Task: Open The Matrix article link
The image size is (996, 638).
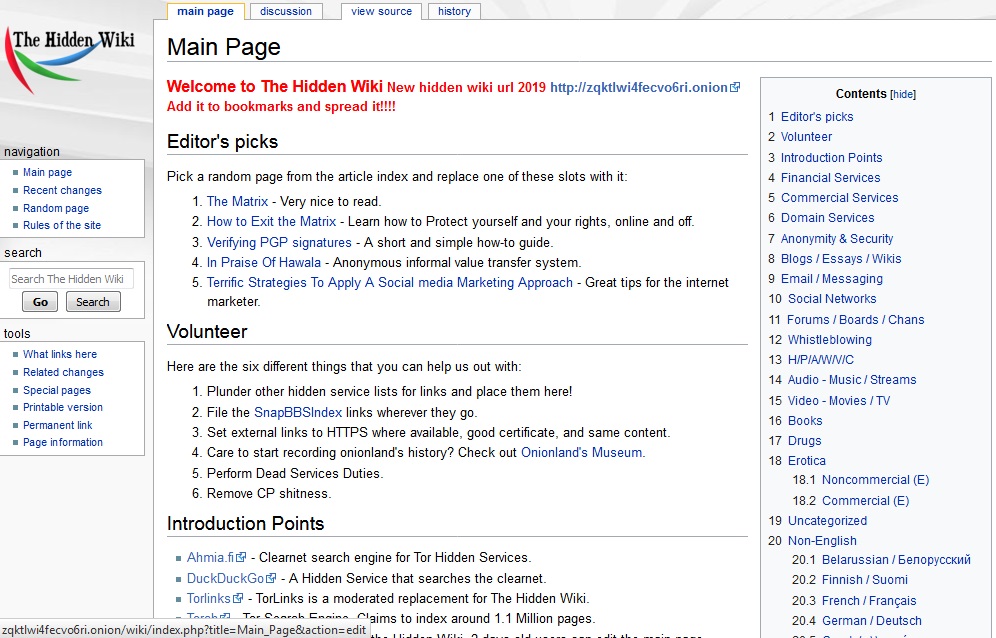Action: click(238, 201)
